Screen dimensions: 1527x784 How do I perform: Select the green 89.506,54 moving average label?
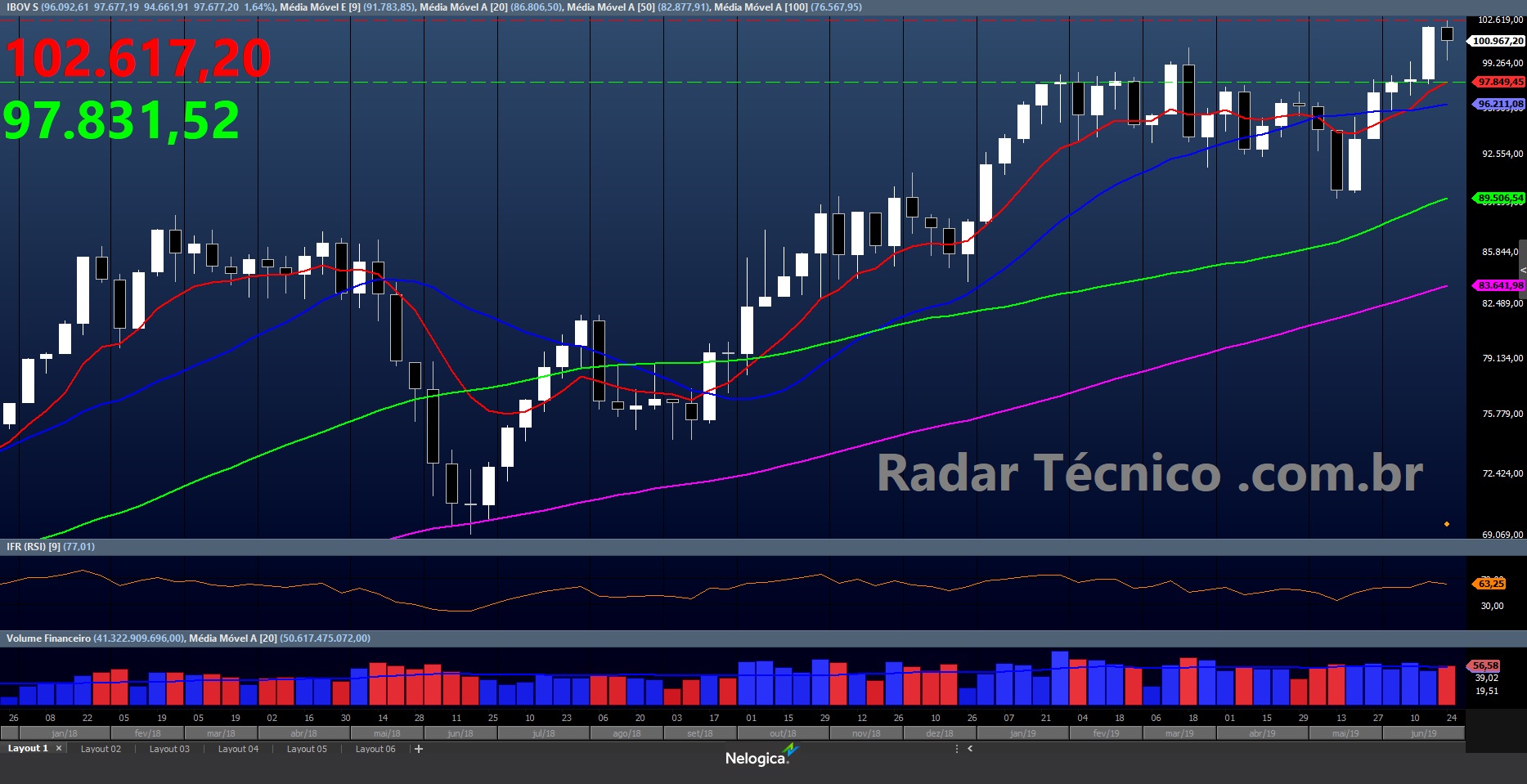(1500, 198)
